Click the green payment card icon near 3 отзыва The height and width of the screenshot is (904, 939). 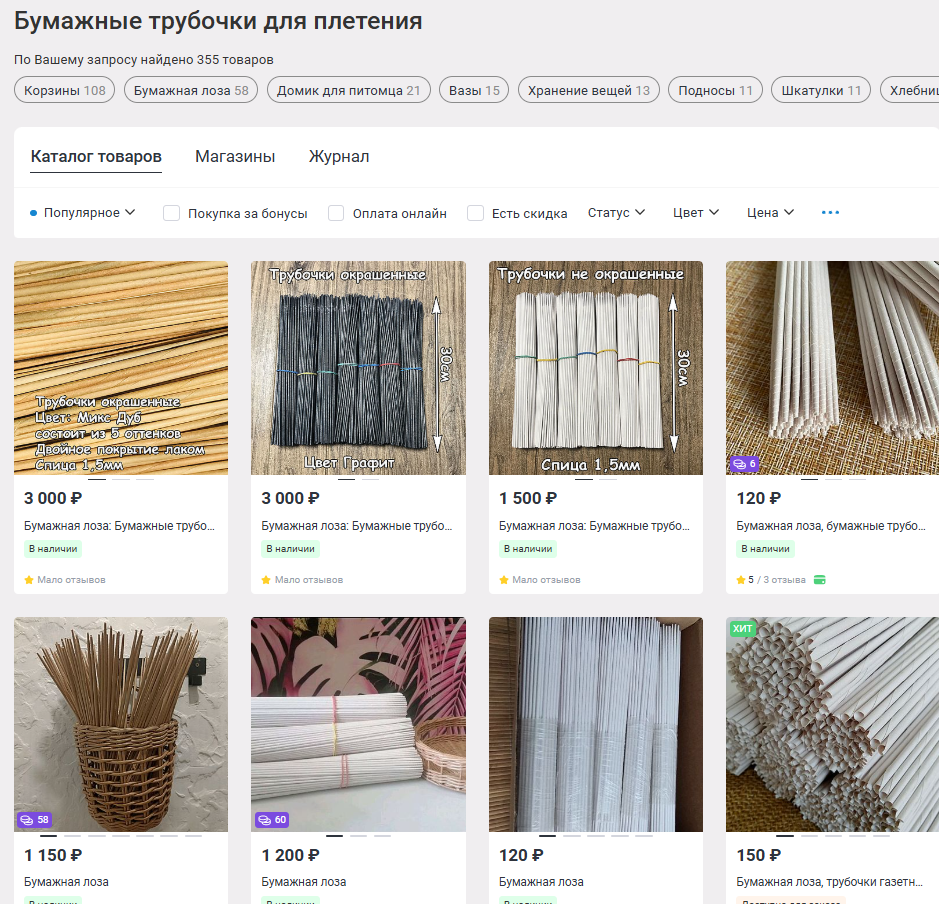(x=820, y=580)
